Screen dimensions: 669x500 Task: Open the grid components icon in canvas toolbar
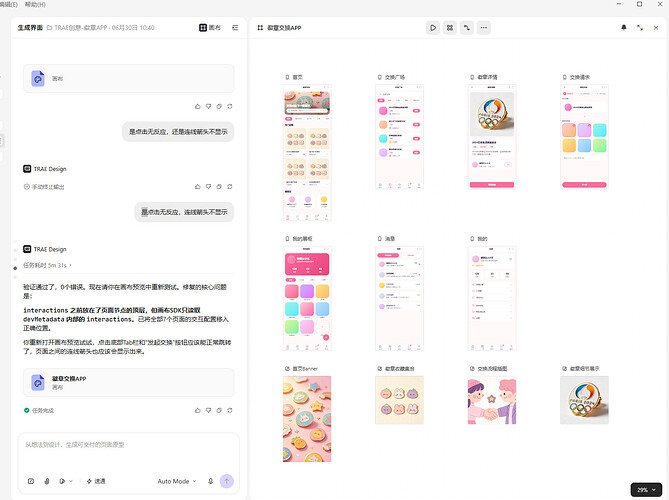450,28
